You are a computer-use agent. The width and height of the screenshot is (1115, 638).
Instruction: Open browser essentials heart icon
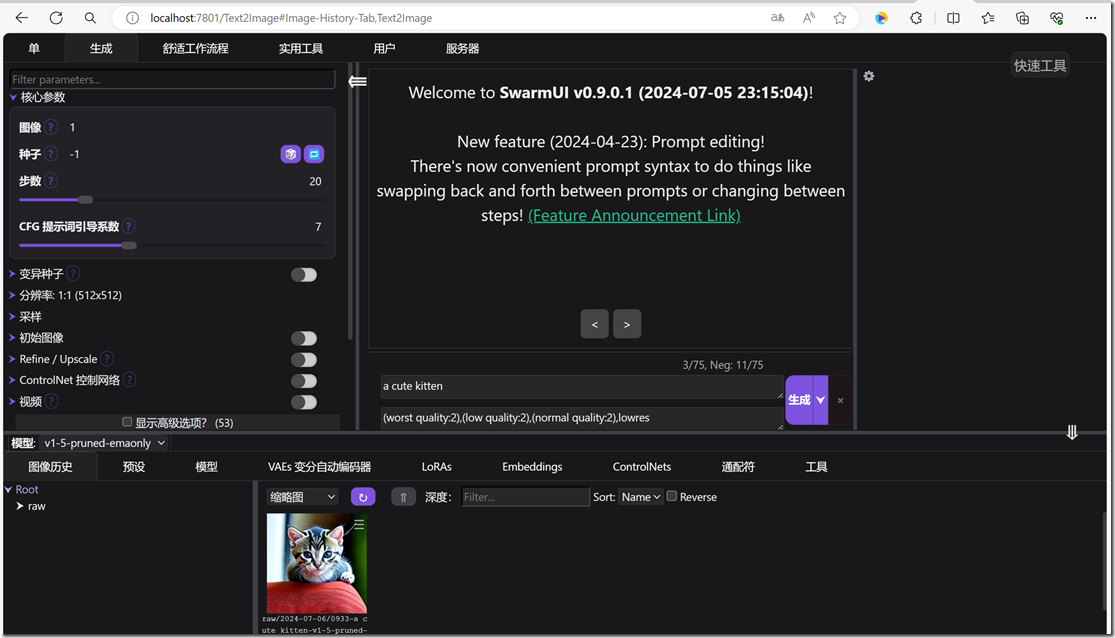click(1057, 18)
